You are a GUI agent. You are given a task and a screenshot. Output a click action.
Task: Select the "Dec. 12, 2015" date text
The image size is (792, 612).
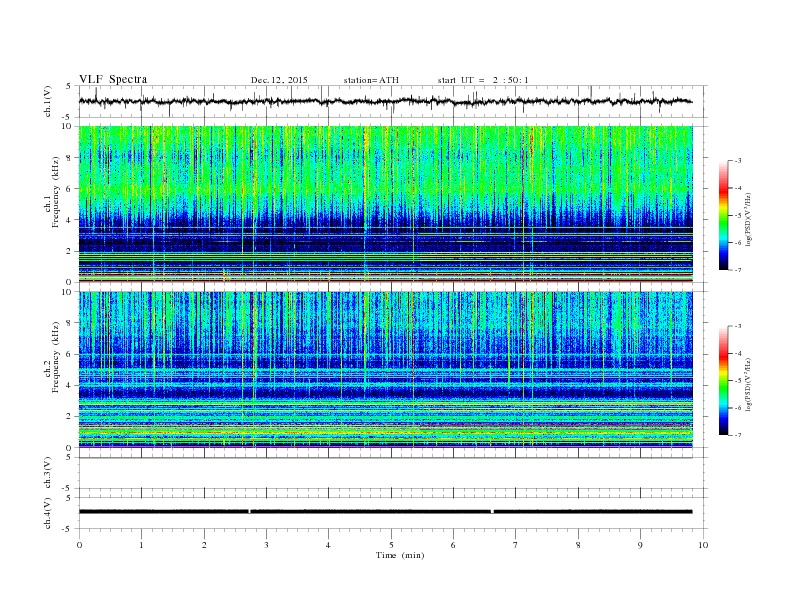coord(279,80)
